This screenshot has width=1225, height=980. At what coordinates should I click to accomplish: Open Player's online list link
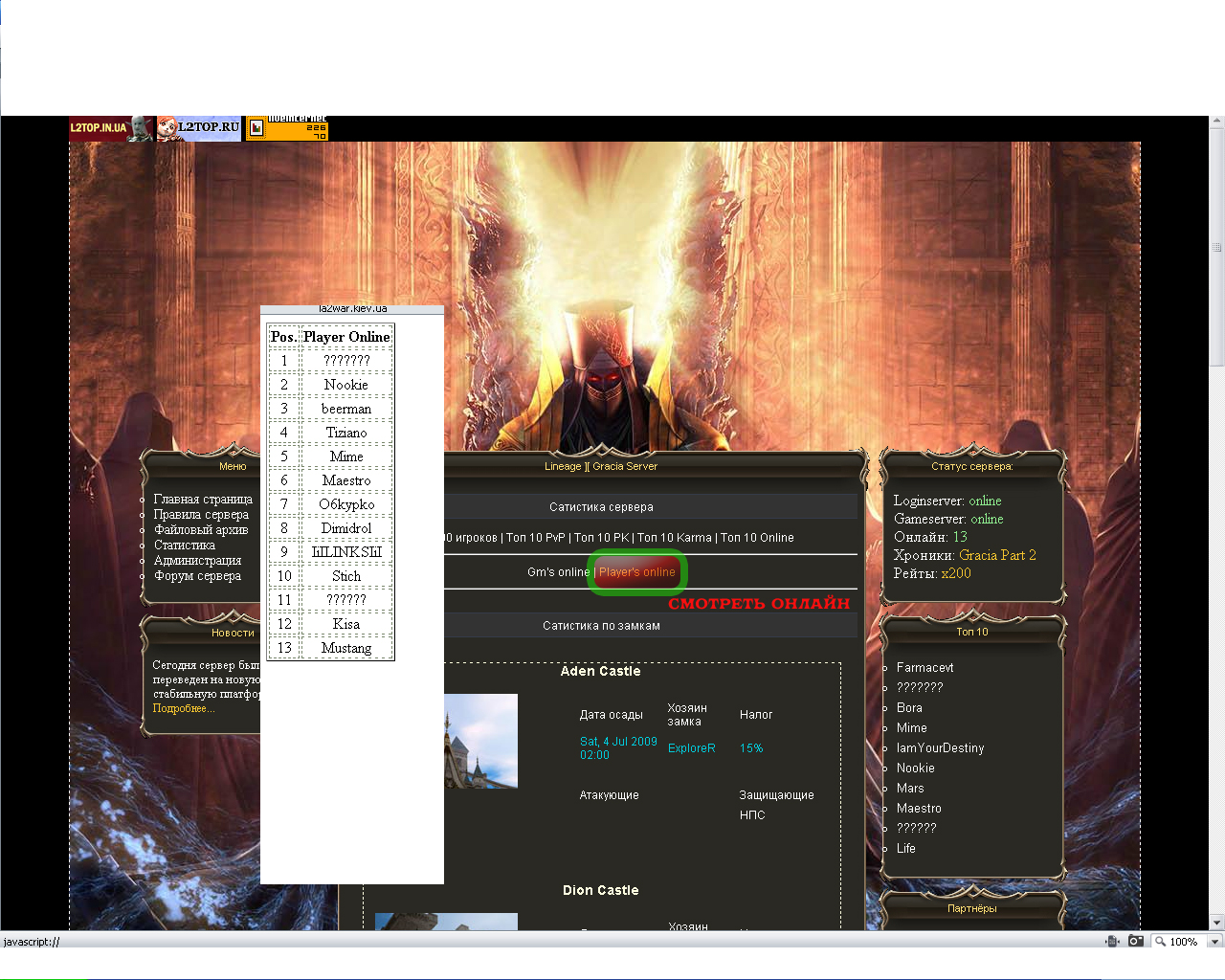[637, 572]
